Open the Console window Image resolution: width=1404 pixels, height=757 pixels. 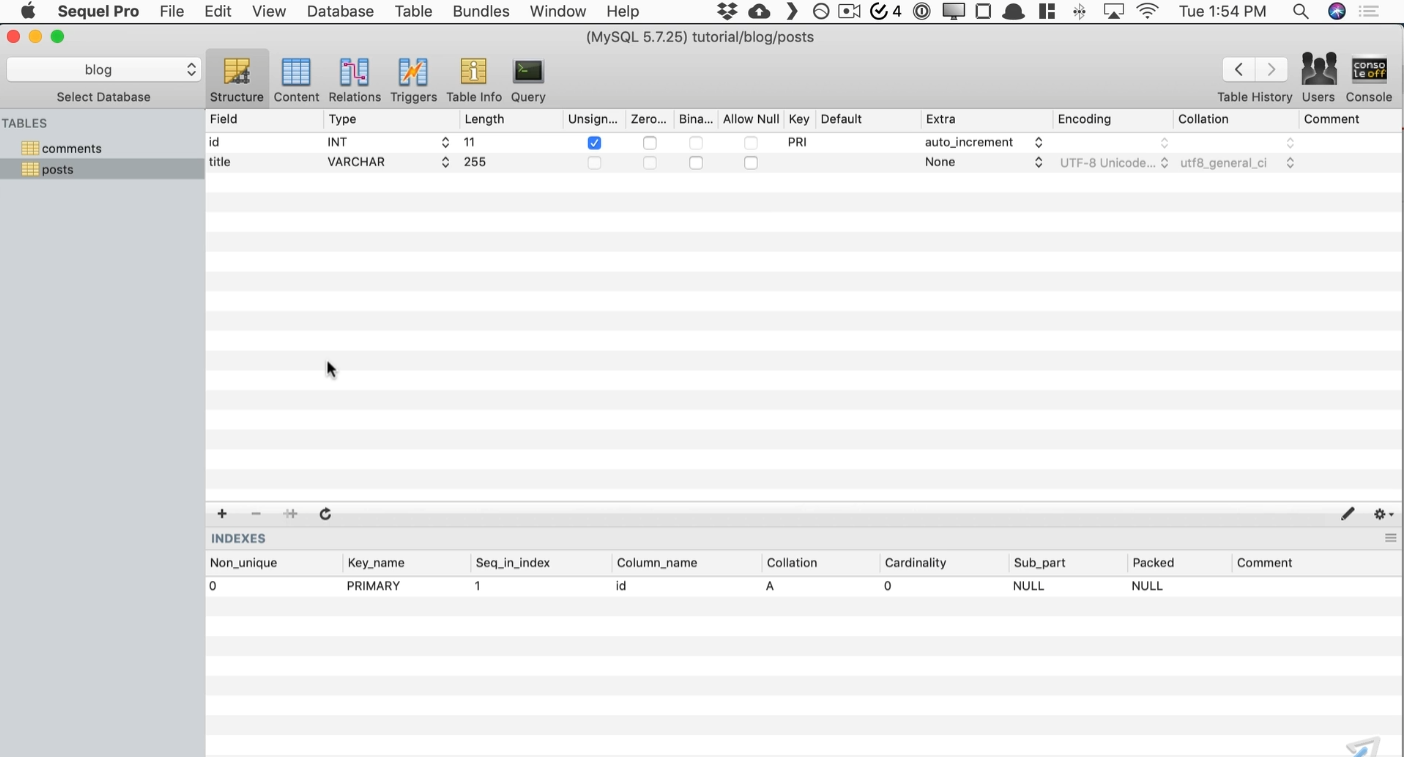1369,79
